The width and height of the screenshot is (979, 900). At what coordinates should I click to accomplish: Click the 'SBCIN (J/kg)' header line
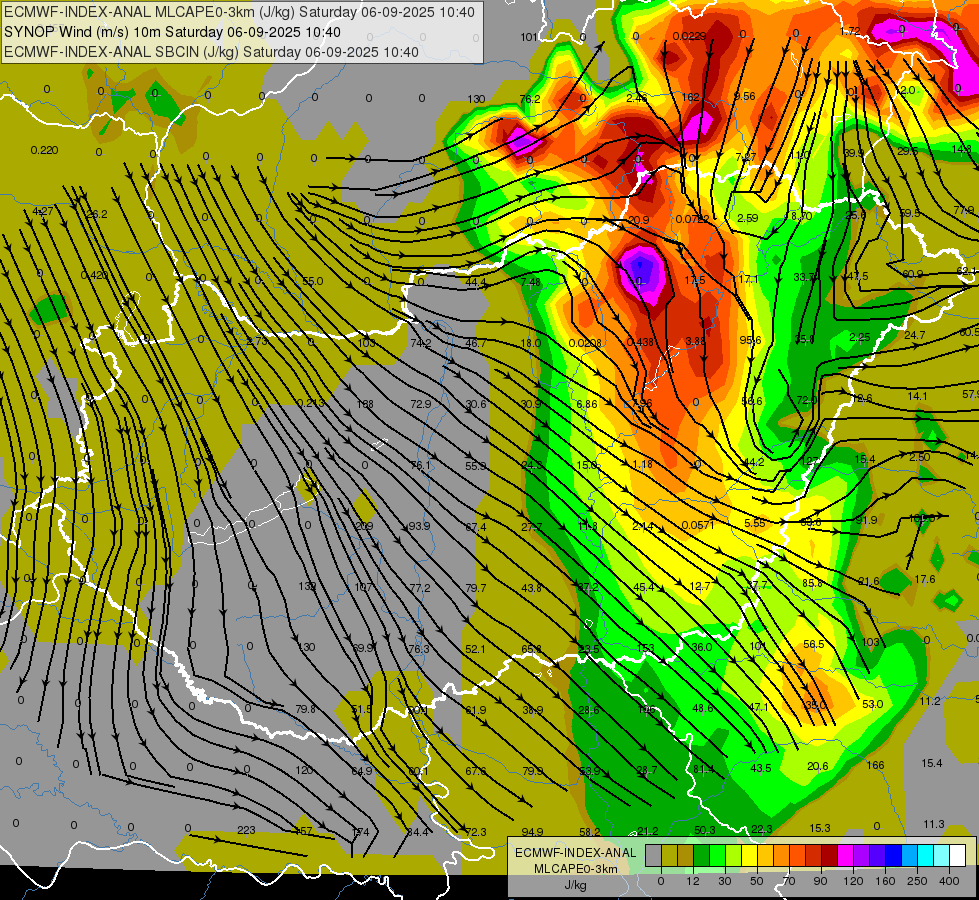(211, 52)
